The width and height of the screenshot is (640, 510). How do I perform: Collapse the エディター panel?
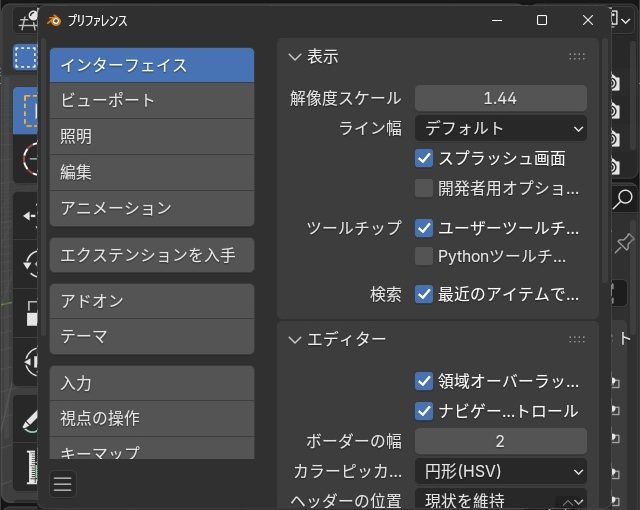[x=295, y=339]
